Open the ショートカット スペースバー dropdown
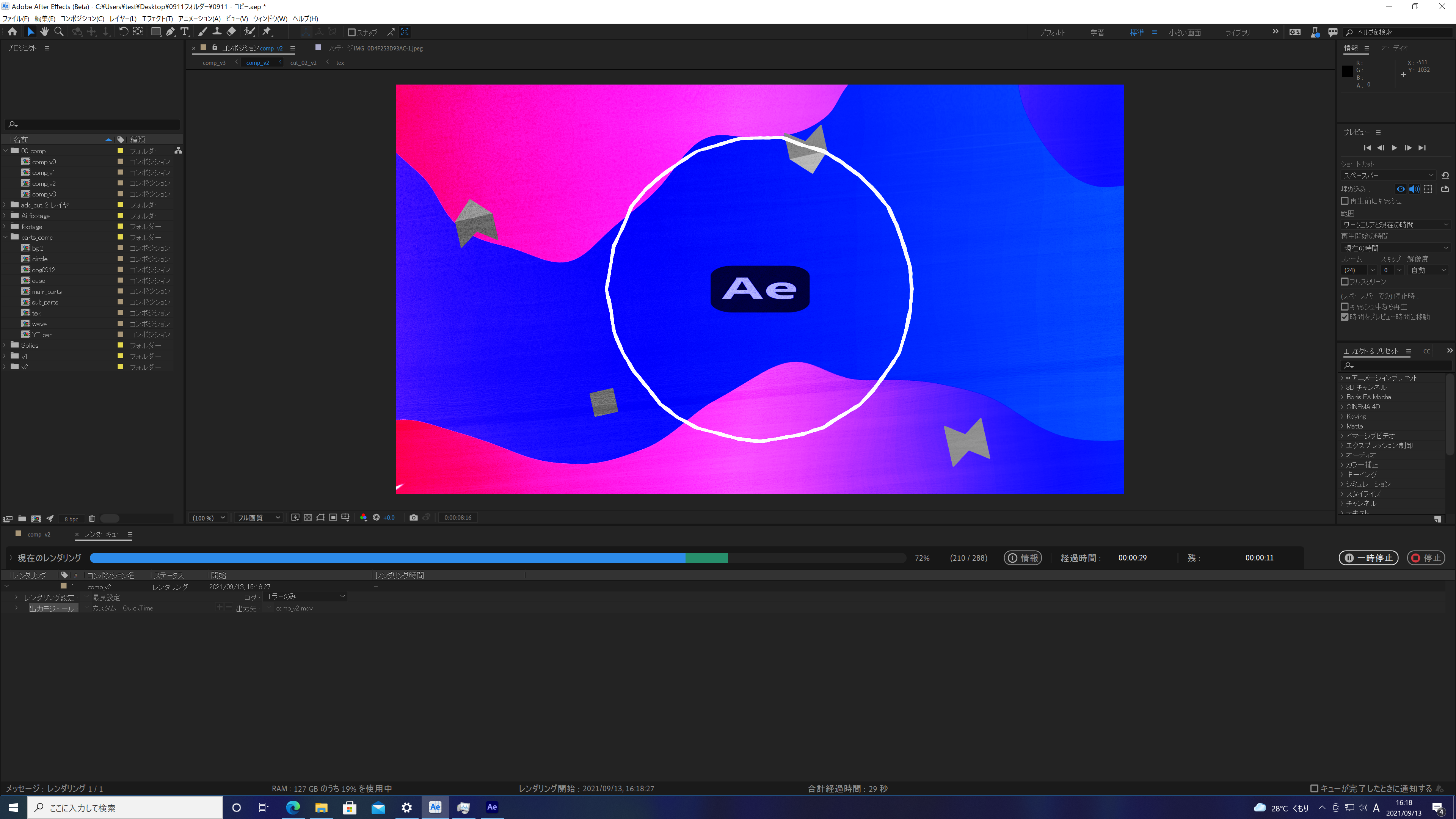 pyautogui.click(x=1389, y=175)
